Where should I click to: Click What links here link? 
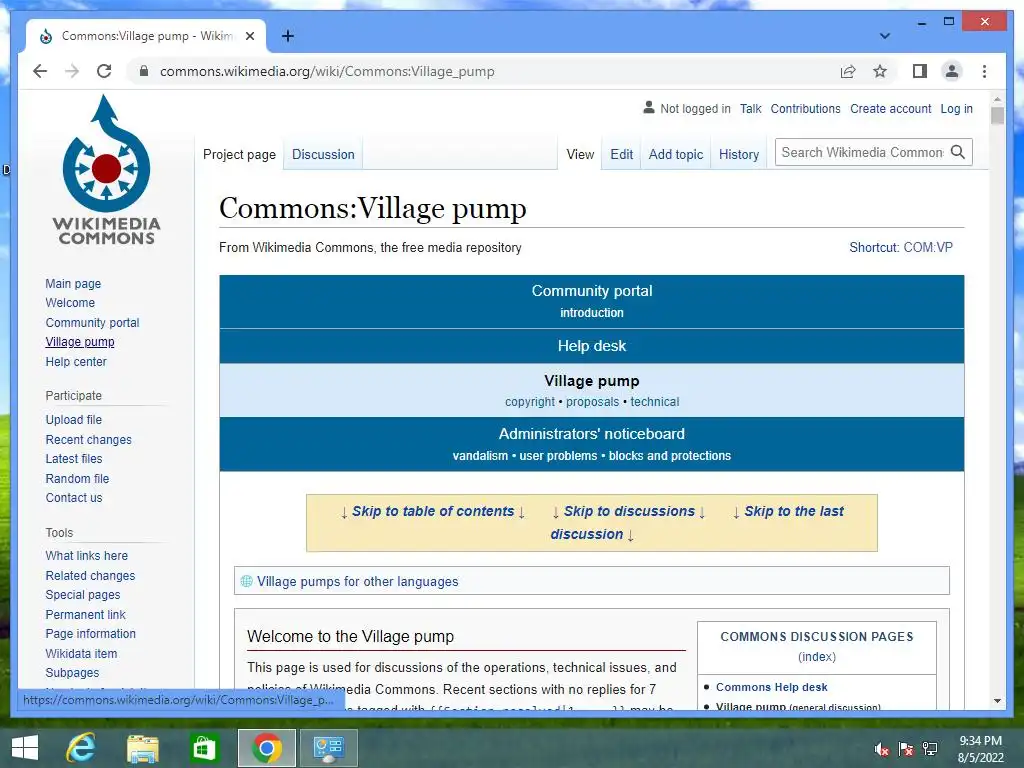86,556
